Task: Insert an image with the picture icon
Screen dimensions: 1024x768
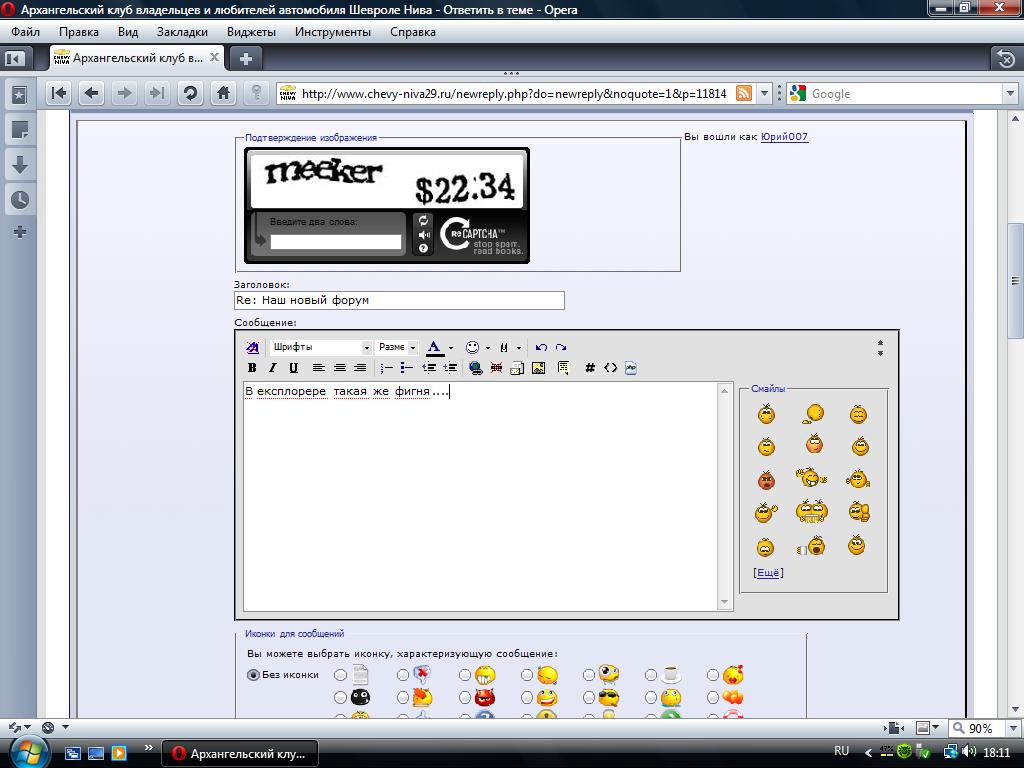Action: coord(538,368)
